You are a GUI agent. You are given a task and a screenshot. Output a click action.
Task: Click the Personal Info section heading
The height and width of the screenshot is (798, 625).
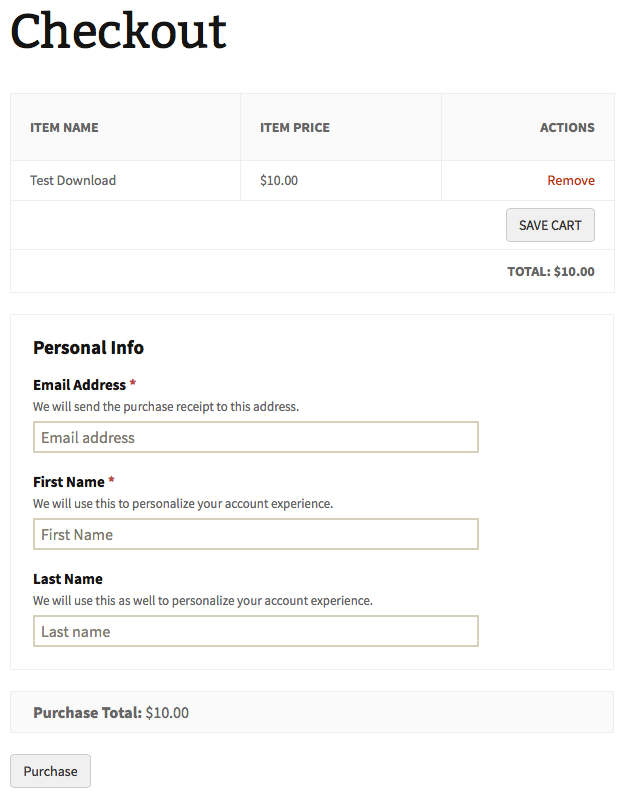click(x=88, y=348)
